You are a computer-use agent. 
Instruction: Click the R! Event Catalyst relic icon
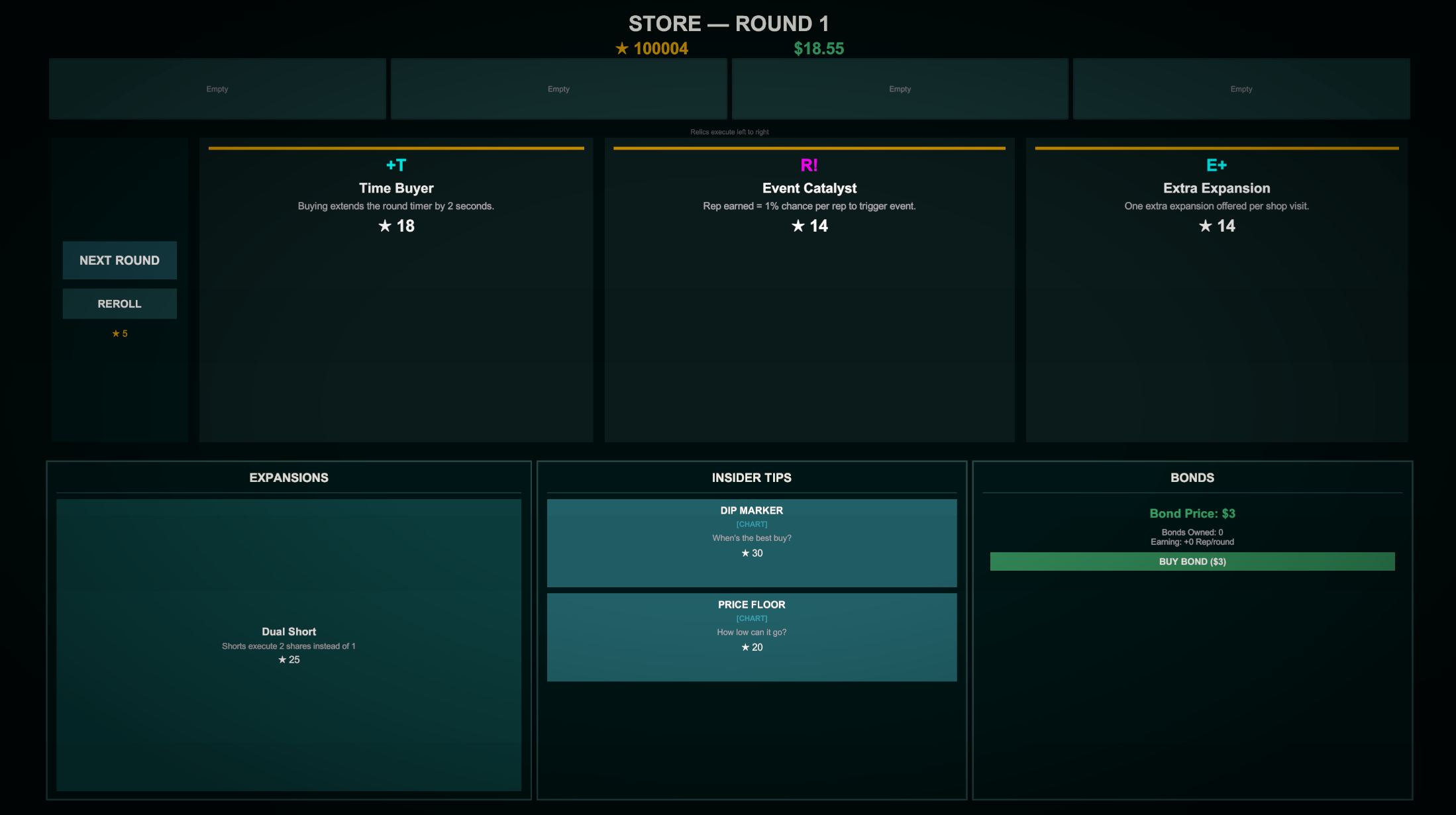point(809,166)
